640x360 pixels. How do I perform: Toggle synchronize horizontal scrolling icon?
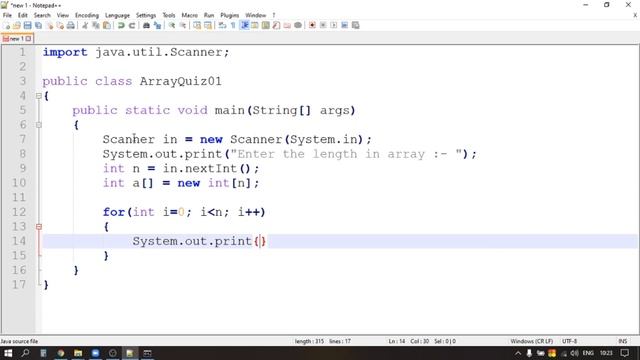click(208, 25)
